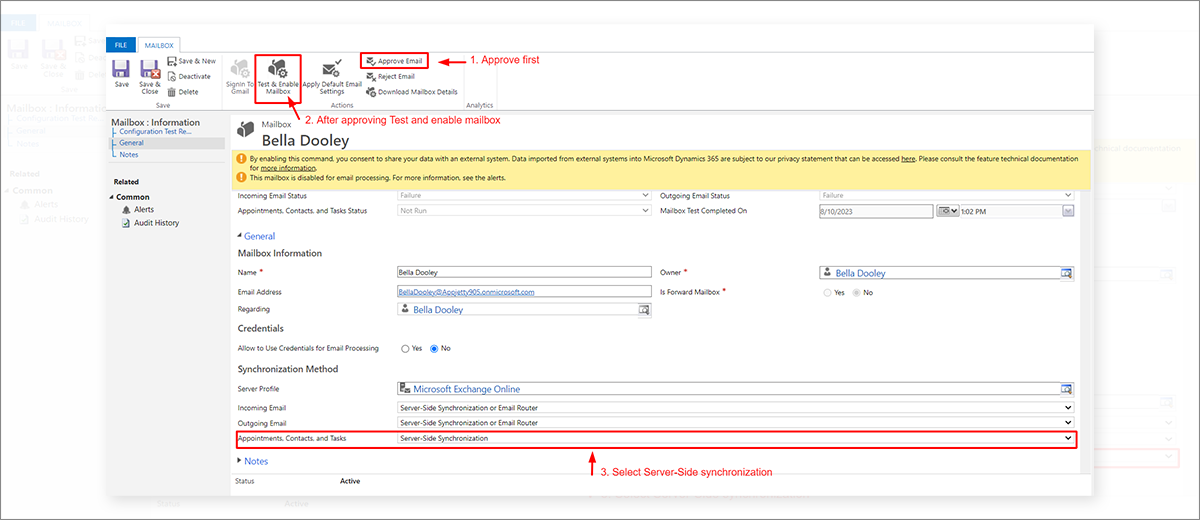The image size is (1200, 520).
Task: Set Is Forward Mailbox to No
Action: click(857, 293)
